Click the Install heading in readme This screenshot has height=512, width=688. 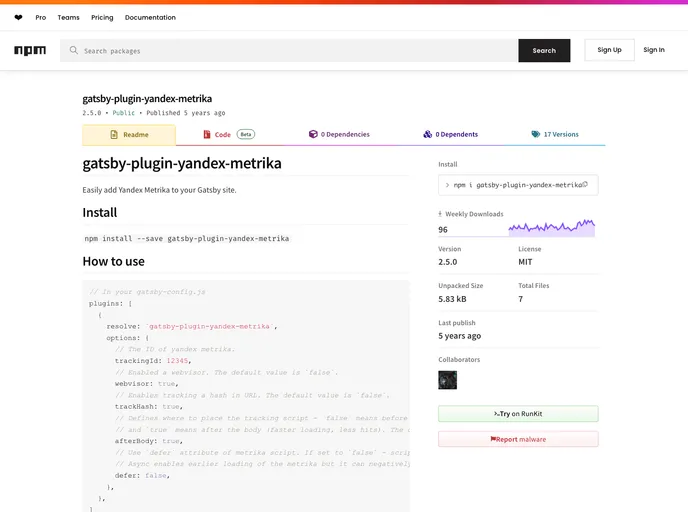coord(100,213)
